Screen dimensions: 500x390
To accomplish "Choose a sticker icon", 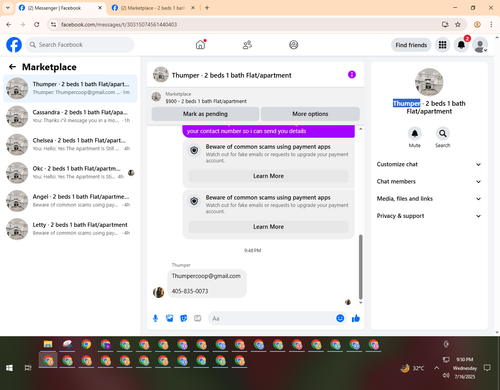I will (x=184, y=318).
